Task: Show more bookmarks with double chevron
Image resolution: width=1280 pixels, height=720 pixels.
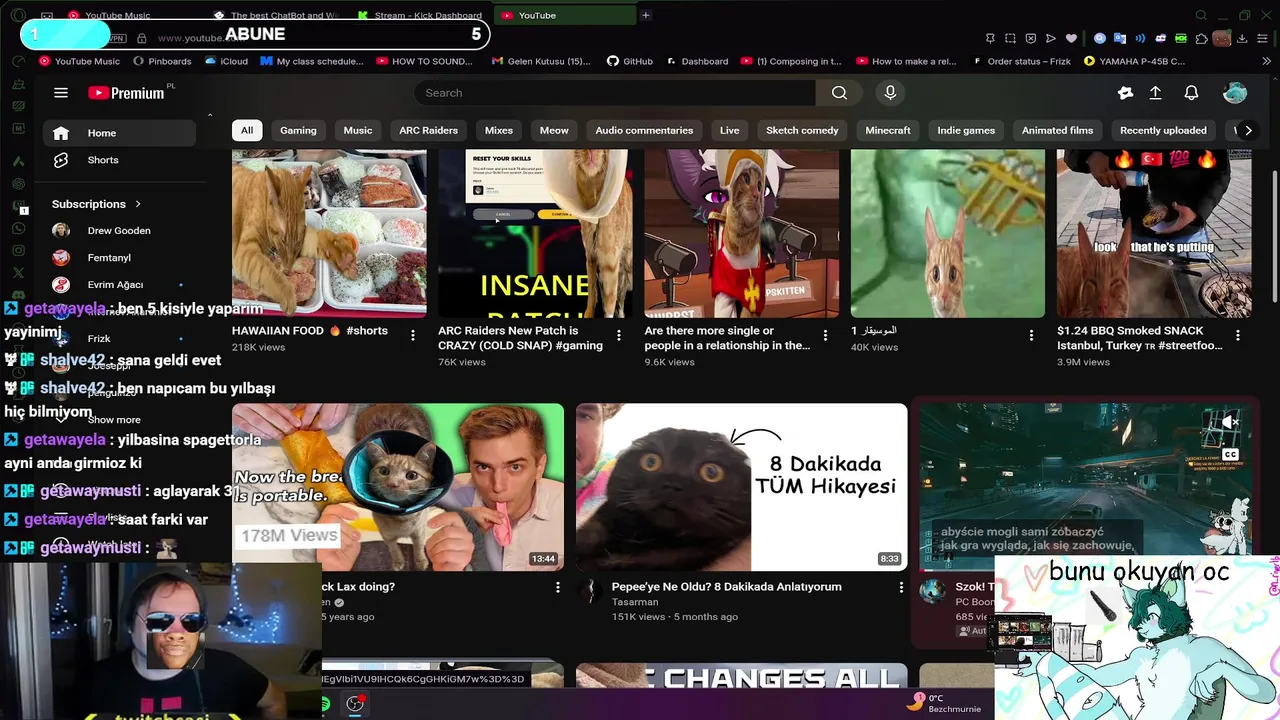Action: click(1265, 61)
